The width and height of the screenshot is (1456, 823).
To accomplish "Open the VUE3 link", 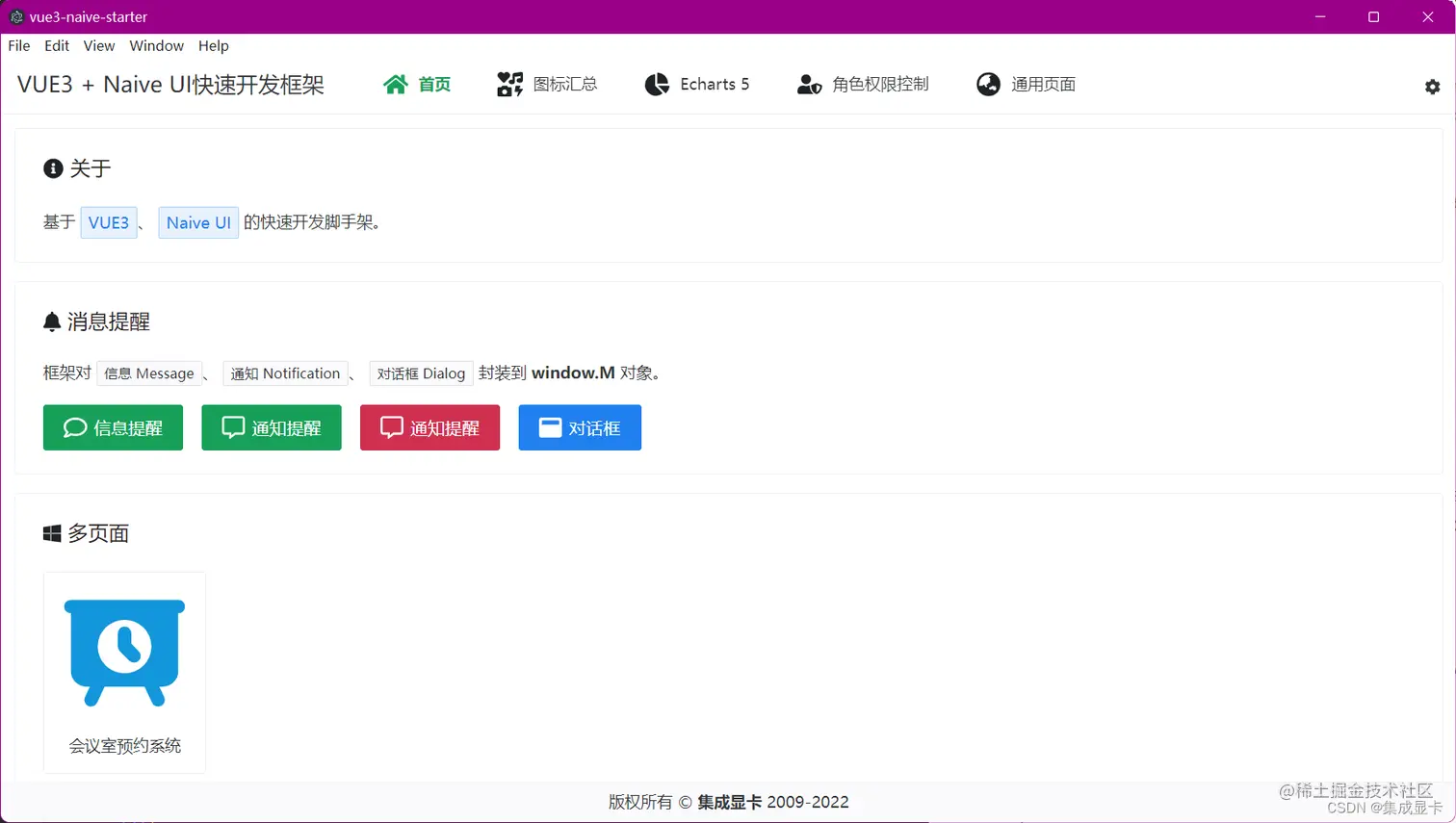I will pyautogui.click(x=109, y=222).
